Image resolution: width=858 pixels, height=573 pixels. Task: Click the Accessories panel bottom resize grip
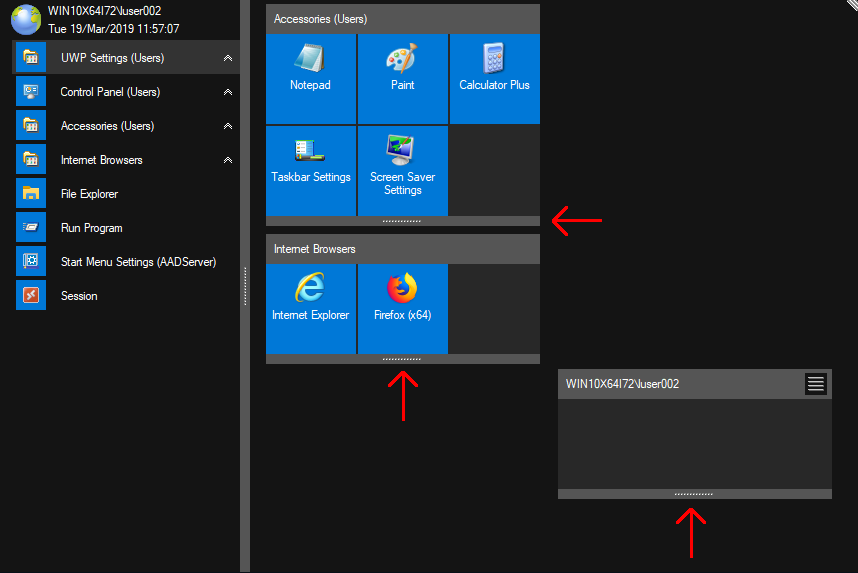click(402, 221)
